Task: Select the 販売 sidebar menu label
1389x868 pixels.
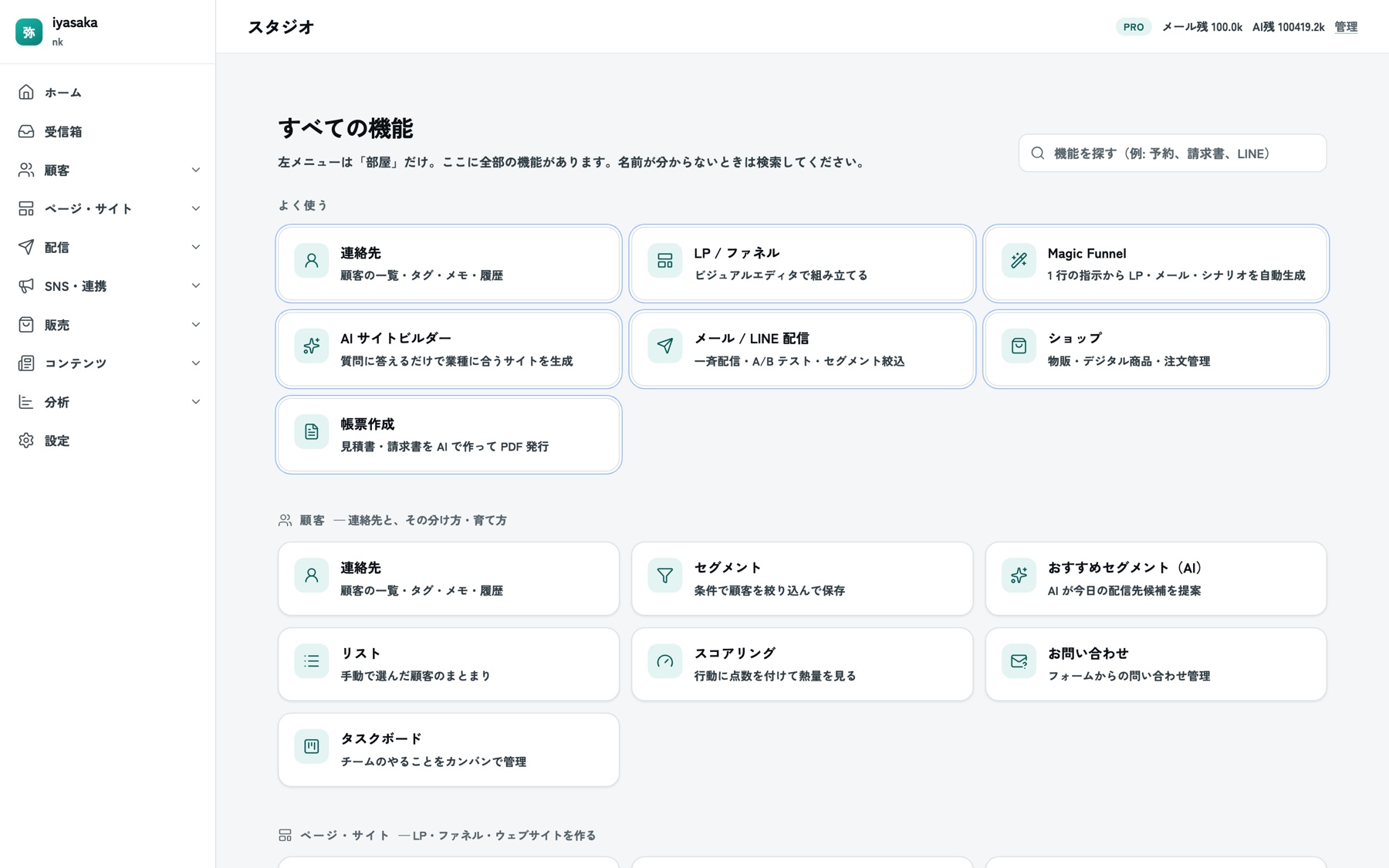Action: (57, 325)
